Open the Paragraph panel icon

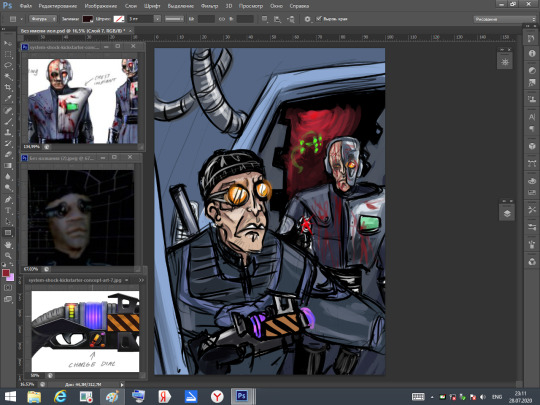click(x=532, y=129)
